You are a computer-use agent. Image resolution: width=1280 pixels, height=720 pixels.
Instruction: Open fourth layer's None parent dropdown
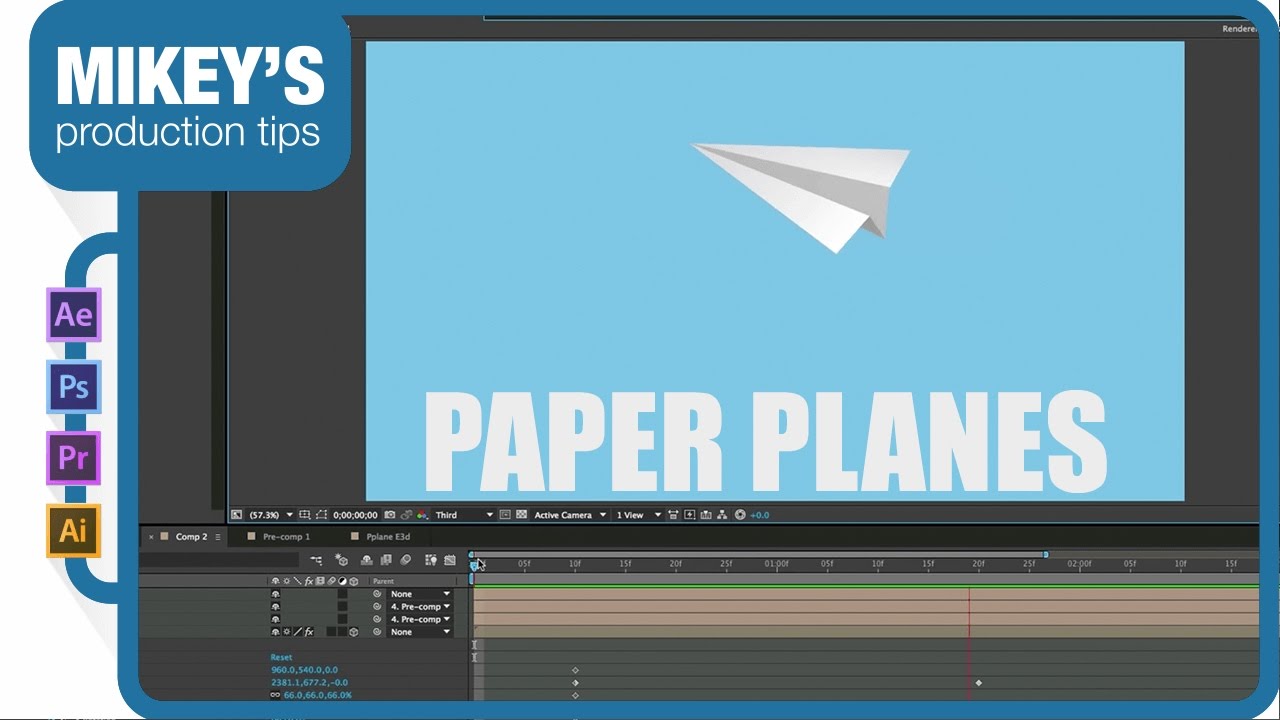[x=420, y=632]
